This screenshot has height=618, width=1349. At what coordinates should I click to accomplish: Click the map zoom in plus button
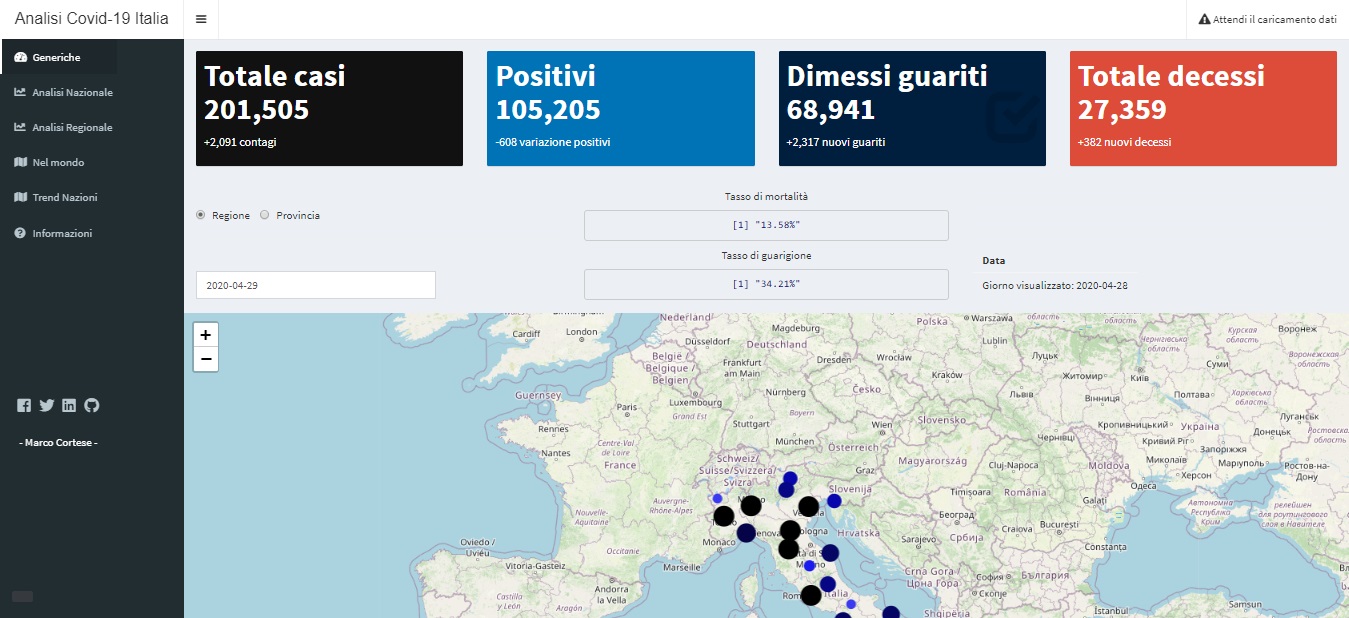coord(206,335)
